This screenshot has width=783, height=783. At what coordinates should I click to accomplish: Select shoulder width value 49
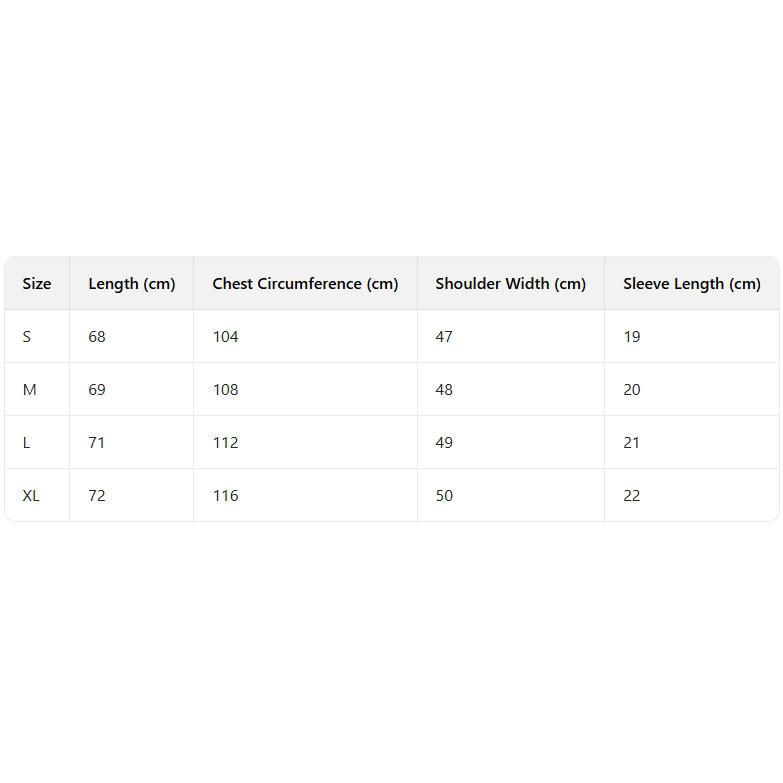tap(444, 443)
